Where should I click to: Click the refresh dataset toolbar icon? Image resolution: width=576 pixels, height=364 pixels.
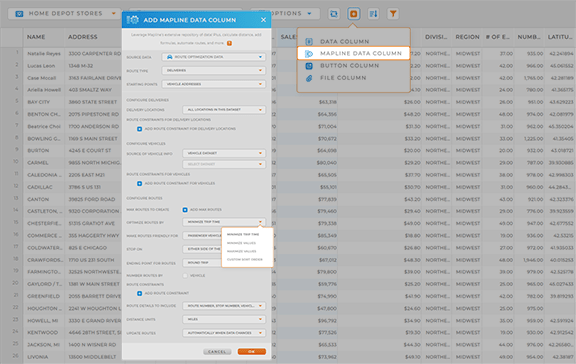[334, 14]
